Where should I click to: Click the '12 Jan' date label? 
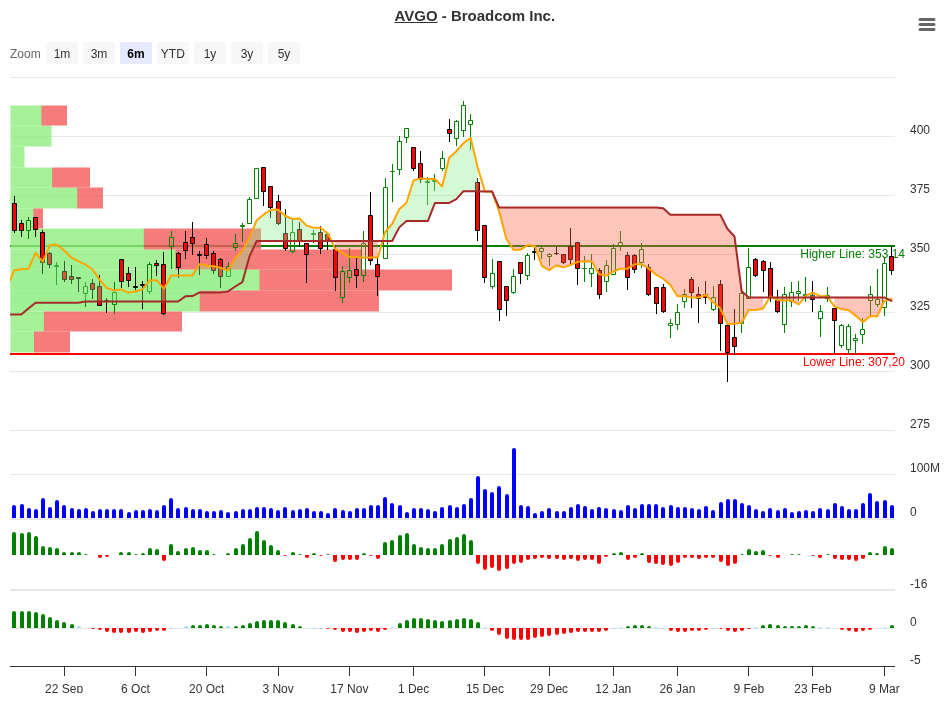613,688
